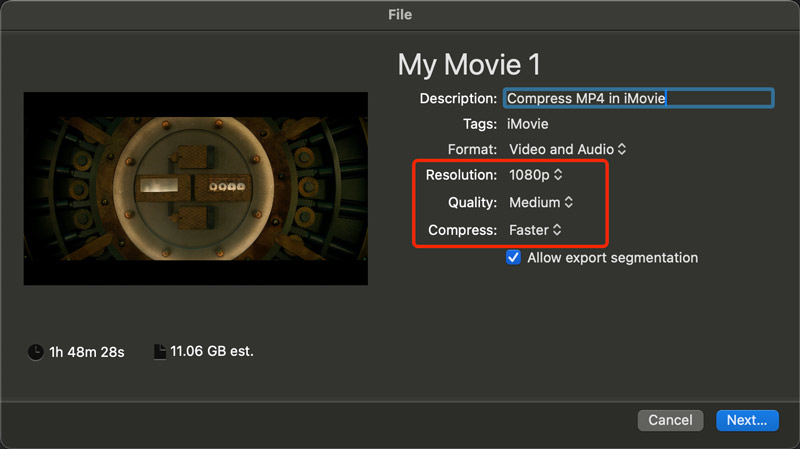Open the Resolution dropdown set to 1080p

(536, 174)
